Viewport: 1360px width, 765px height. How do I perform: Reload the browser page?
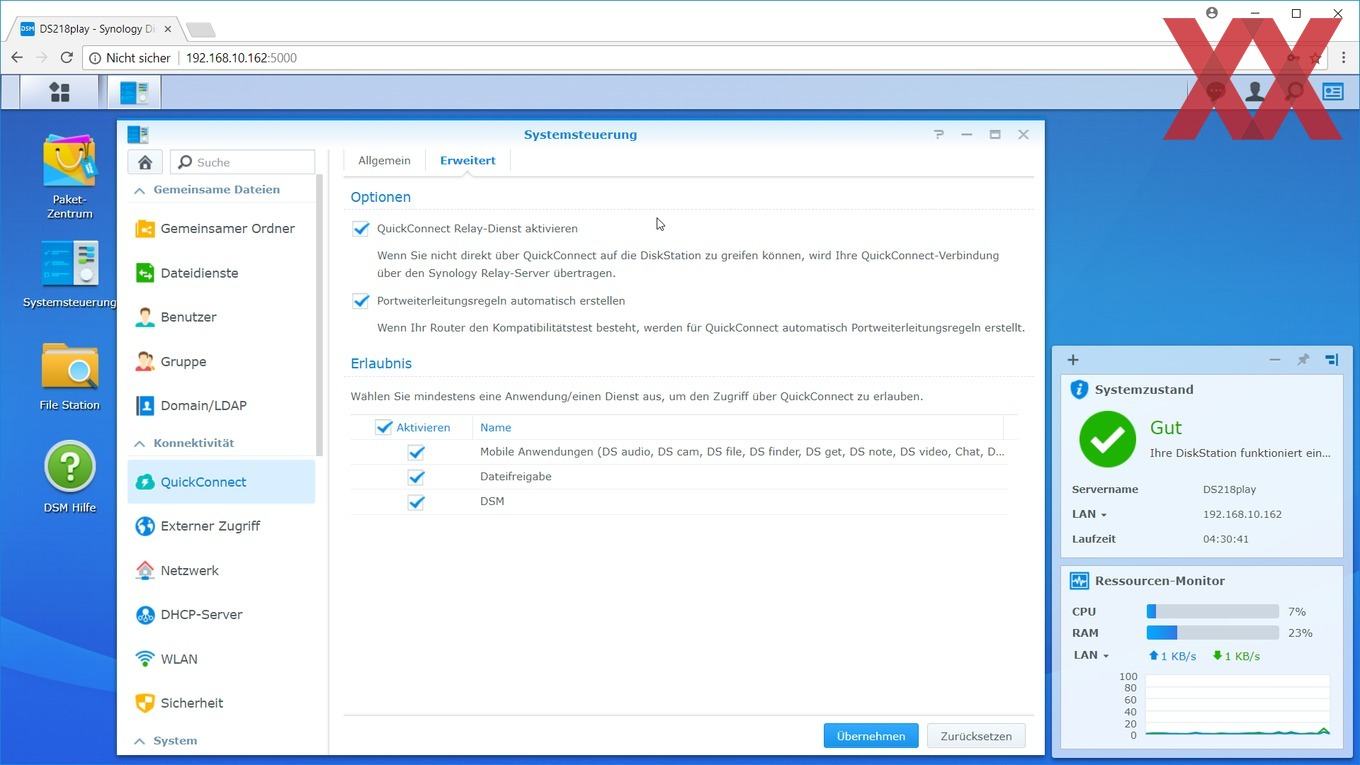(x=67, y=58)
